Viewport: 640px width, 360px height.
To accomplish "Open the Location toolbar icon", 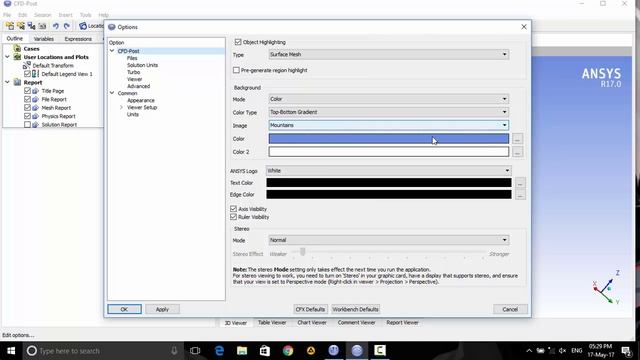I will point(83,26).
